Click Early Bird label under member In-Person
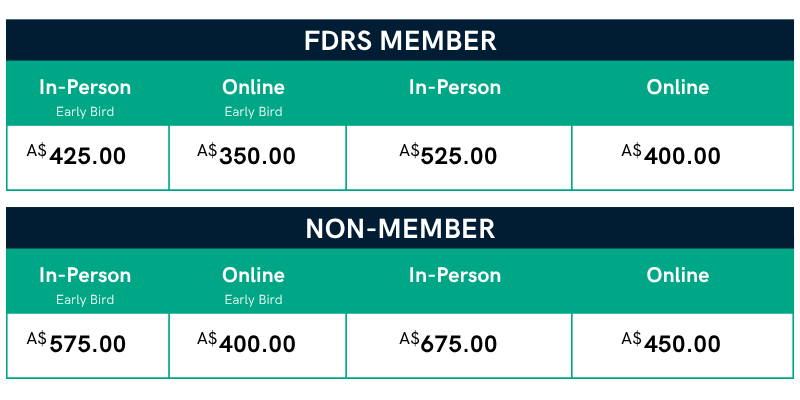This screenshot has height=400, width=800. click(85, 112)
